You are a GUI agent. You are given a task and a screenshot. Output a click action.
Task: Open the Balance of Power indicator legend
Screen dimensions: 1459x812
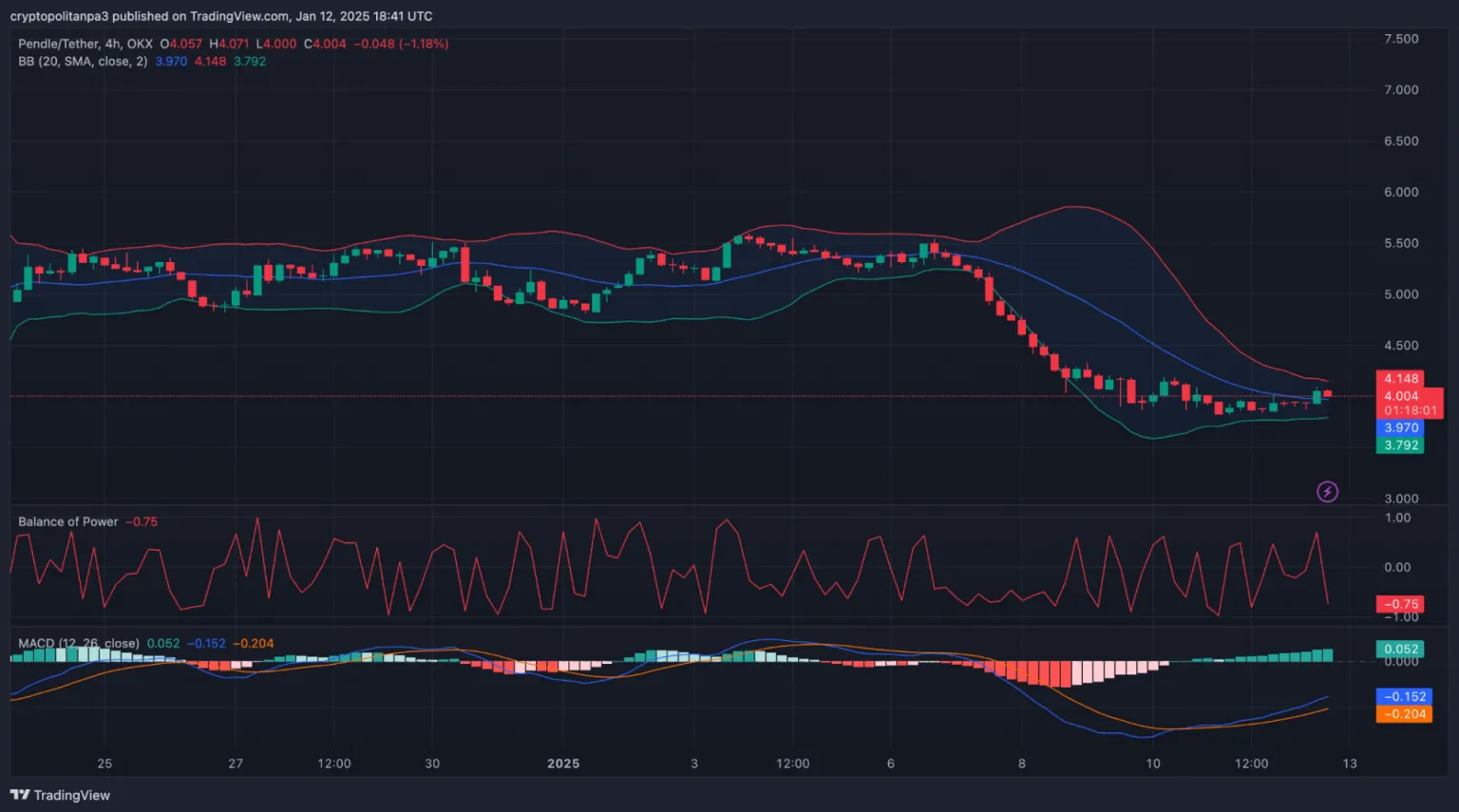(x=68, y=521)
